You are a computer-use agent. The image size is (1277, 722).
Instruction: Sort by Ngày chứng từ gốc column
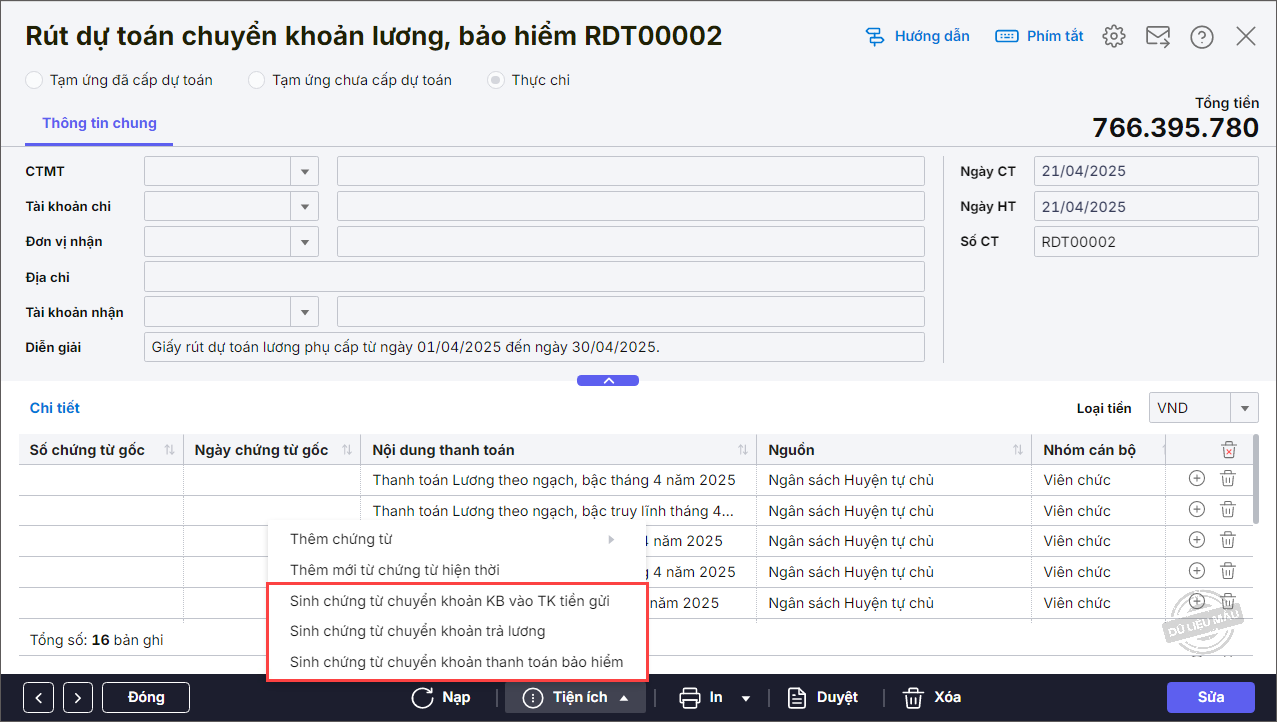coord(346,450)
